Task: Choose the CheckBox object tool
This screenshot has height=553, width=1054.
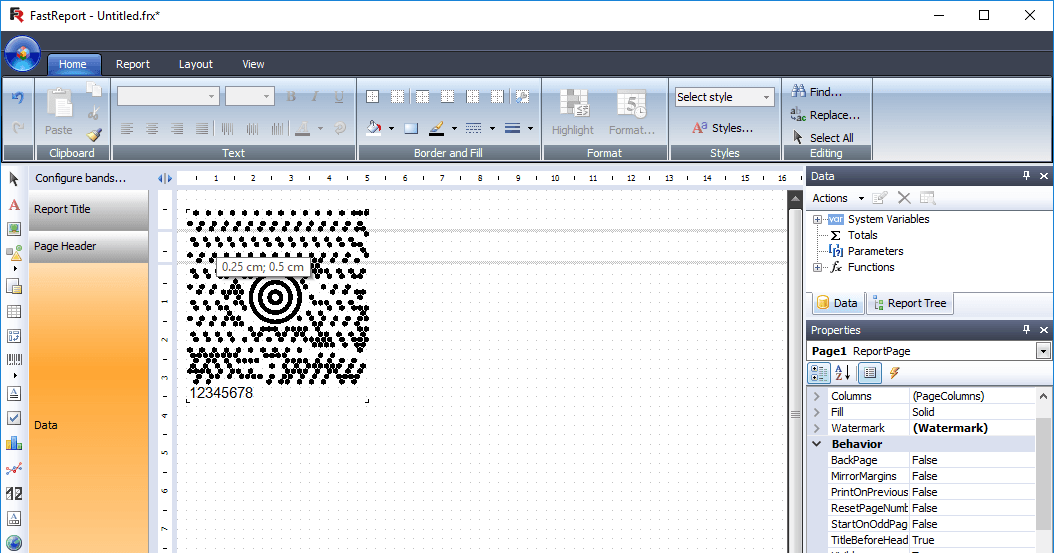Action: click(13, 418)
